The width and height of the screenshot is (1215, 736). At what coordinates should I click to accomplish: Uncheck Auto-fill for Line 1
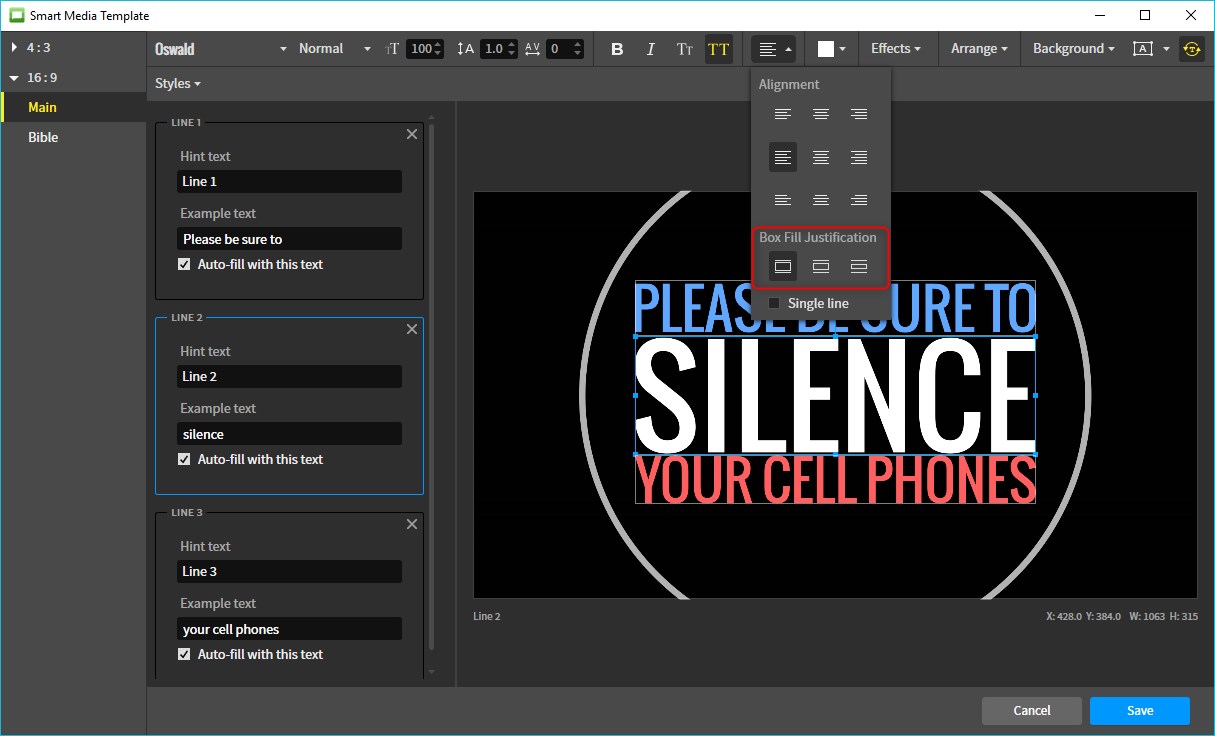(x=184, y=264)
